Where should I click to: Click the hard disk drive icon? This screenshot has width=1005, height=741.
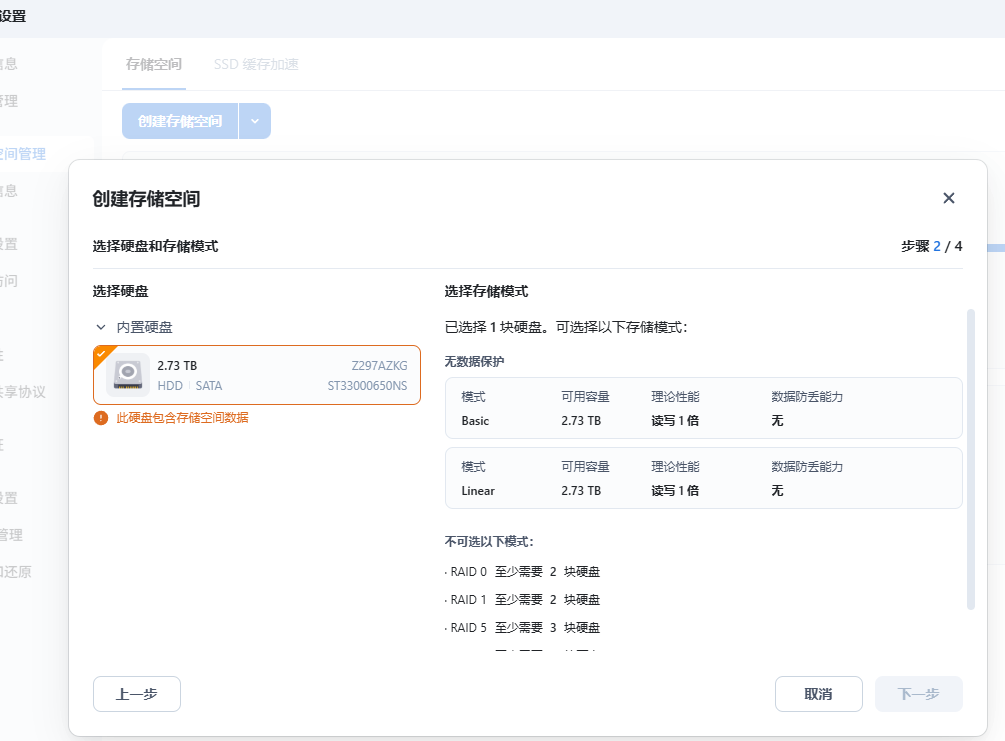click(x=128, y=375)
